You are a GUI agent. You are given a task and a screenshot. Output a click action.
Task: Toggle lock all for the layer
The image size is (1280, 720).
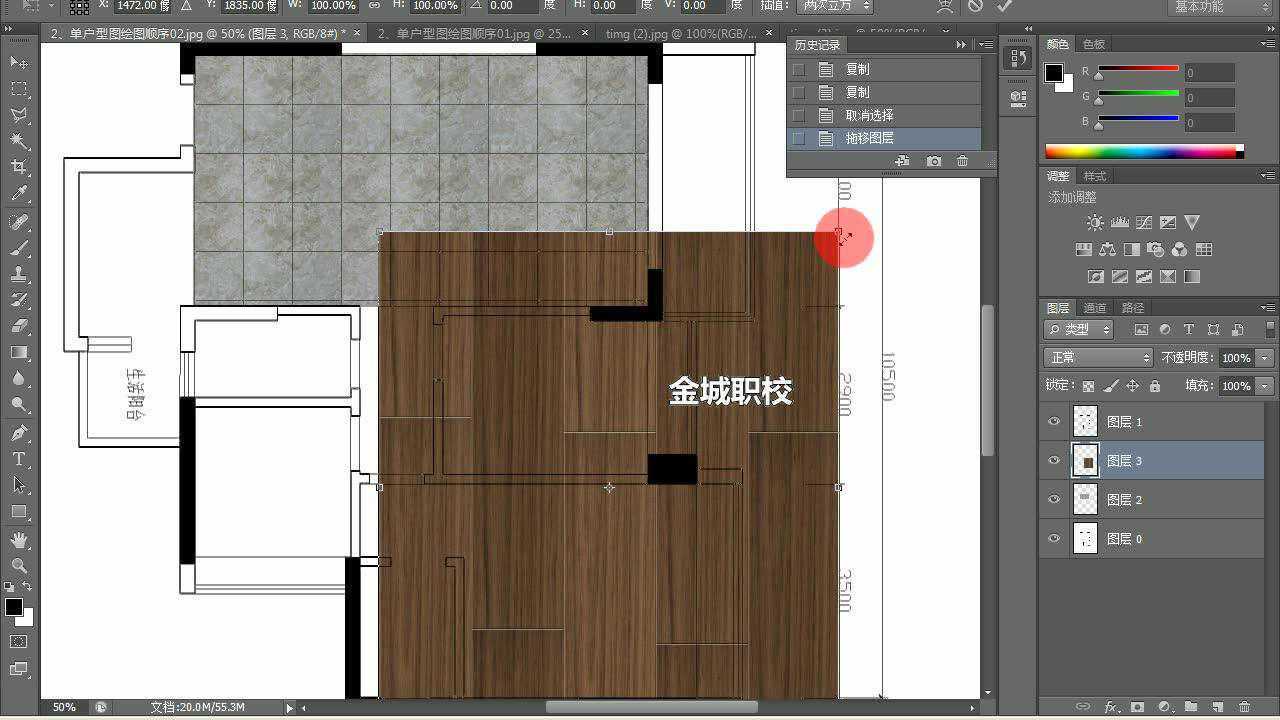coord(1155,386)
